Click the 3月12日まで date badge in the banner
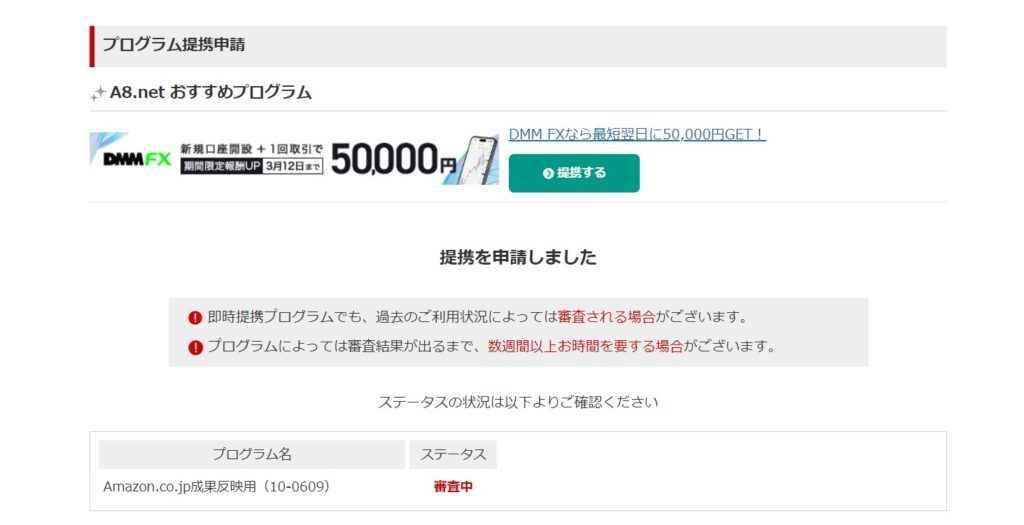1024x525 pixels. (293, 167)
